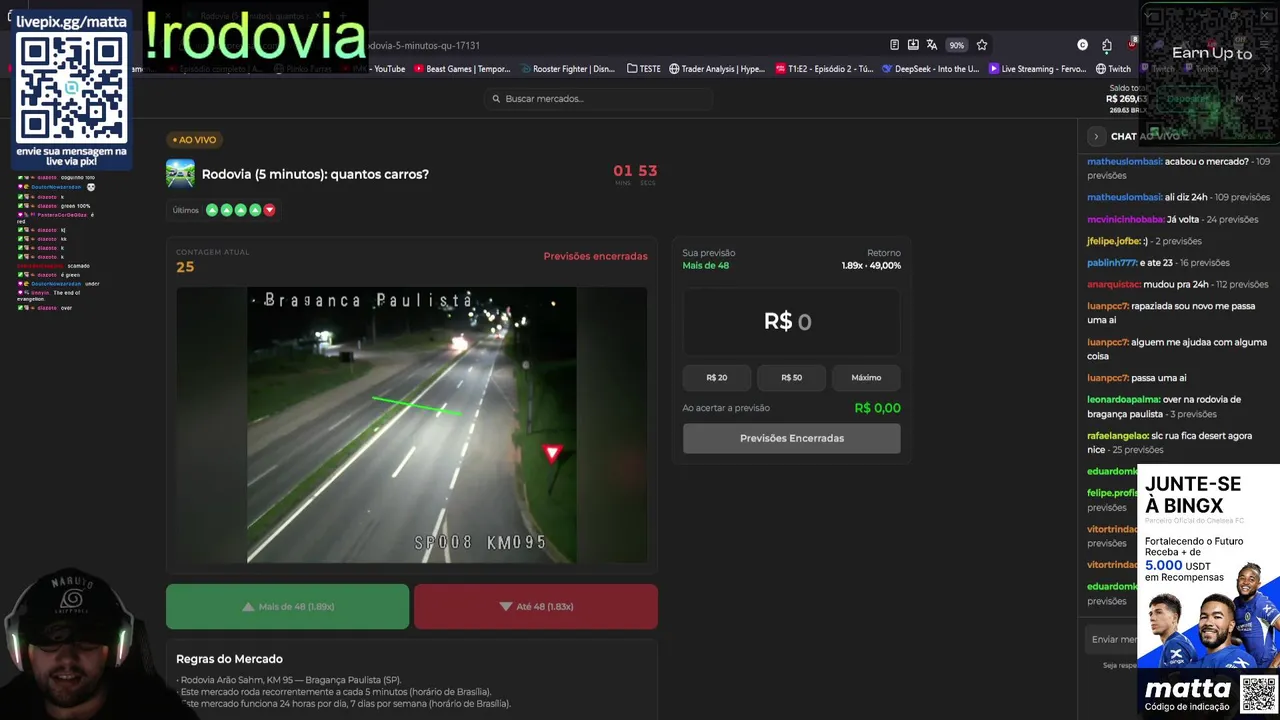Click the R$ 0,00 payout value
Screen dimensions: 1280x720
(x=877, y=408)
